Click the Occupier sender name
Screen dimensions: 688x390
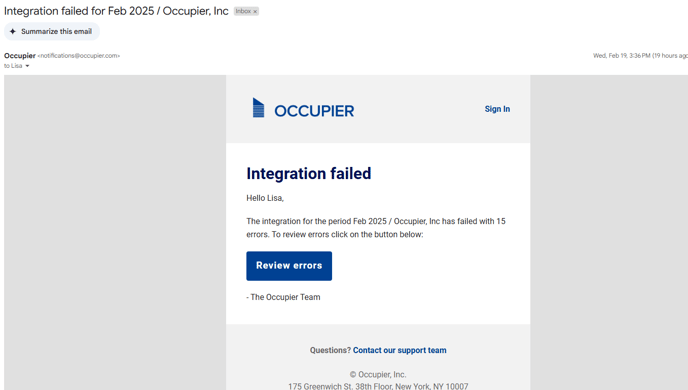click(x=20, y=56)
